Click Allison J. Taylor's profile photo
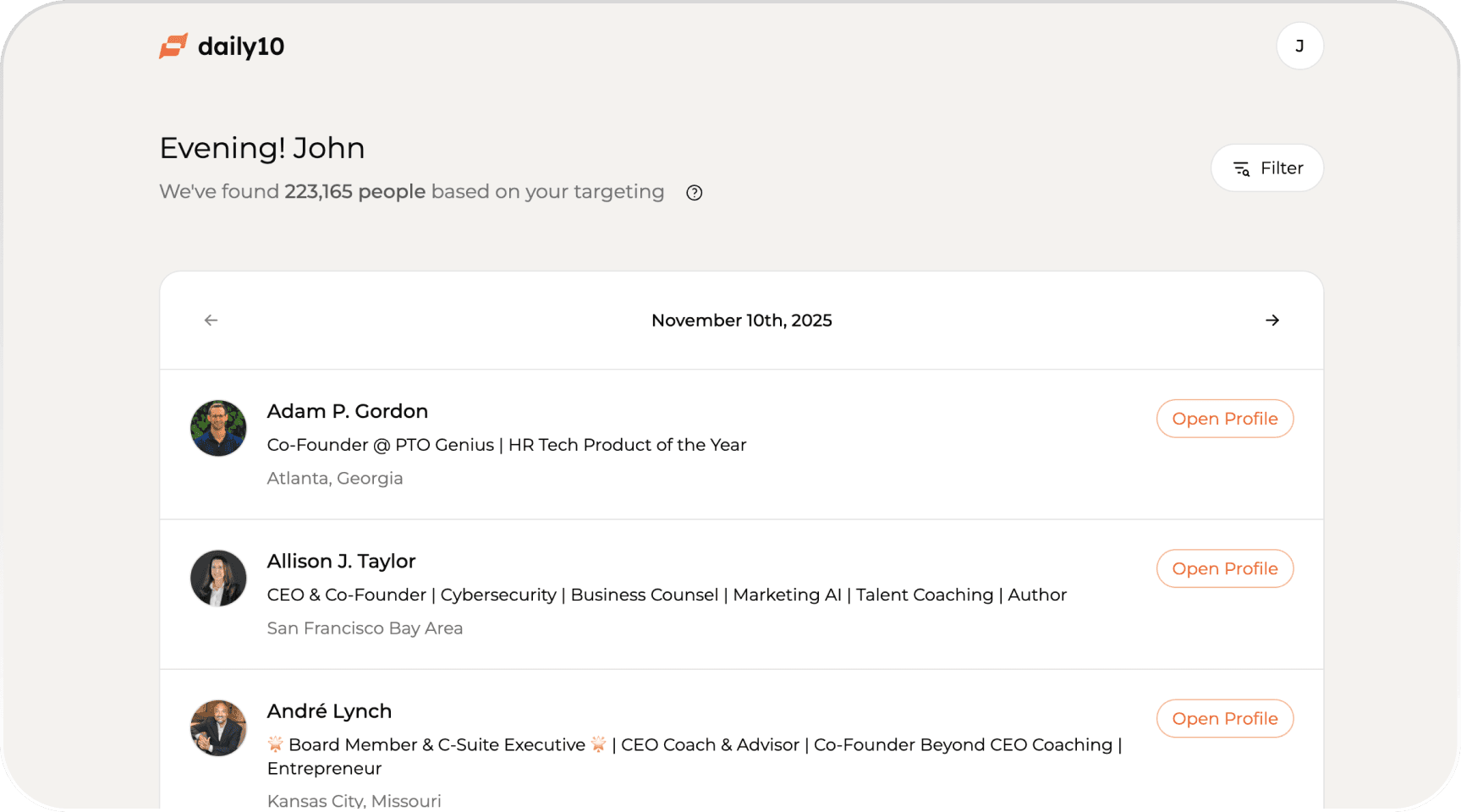The image size is (1461, 812). 218,579
